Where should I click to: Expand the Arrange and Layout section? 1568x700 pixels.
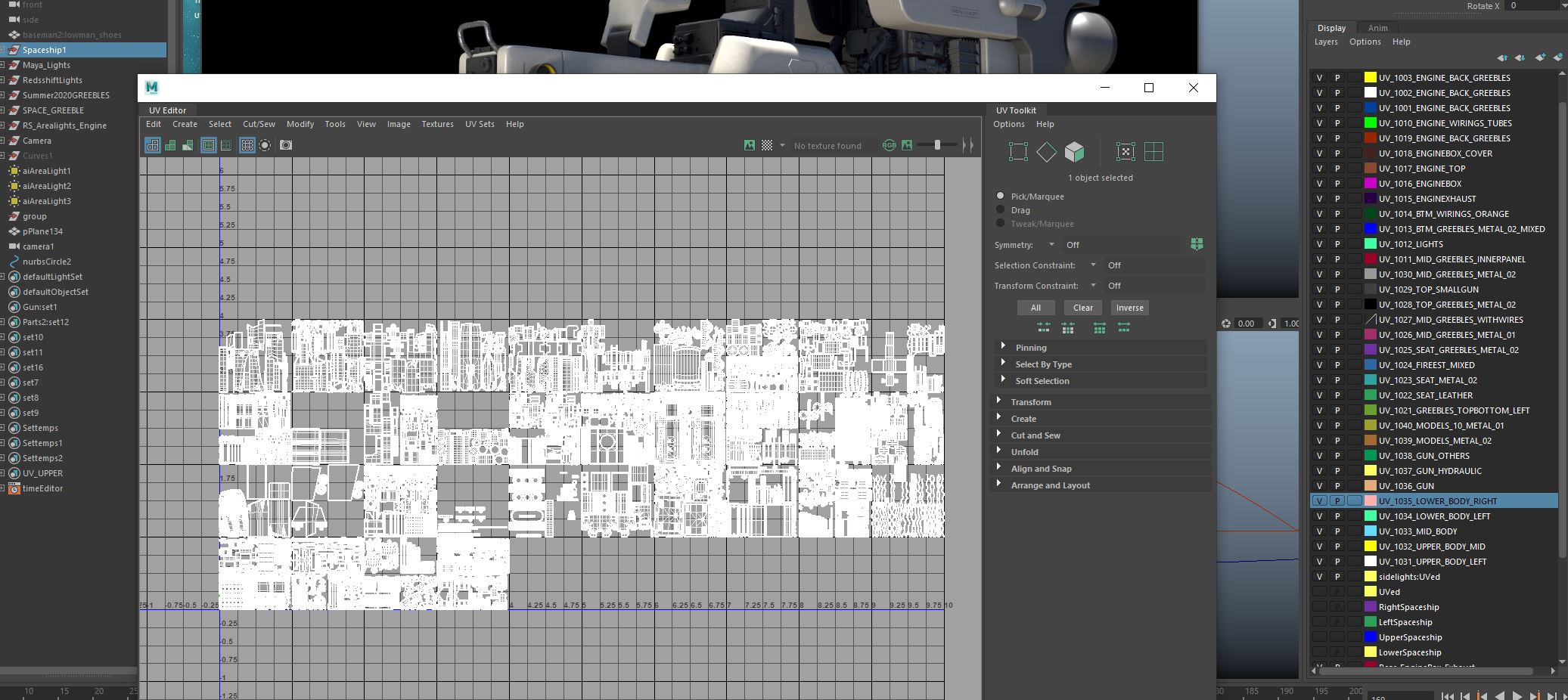[x=1050, y=485]
